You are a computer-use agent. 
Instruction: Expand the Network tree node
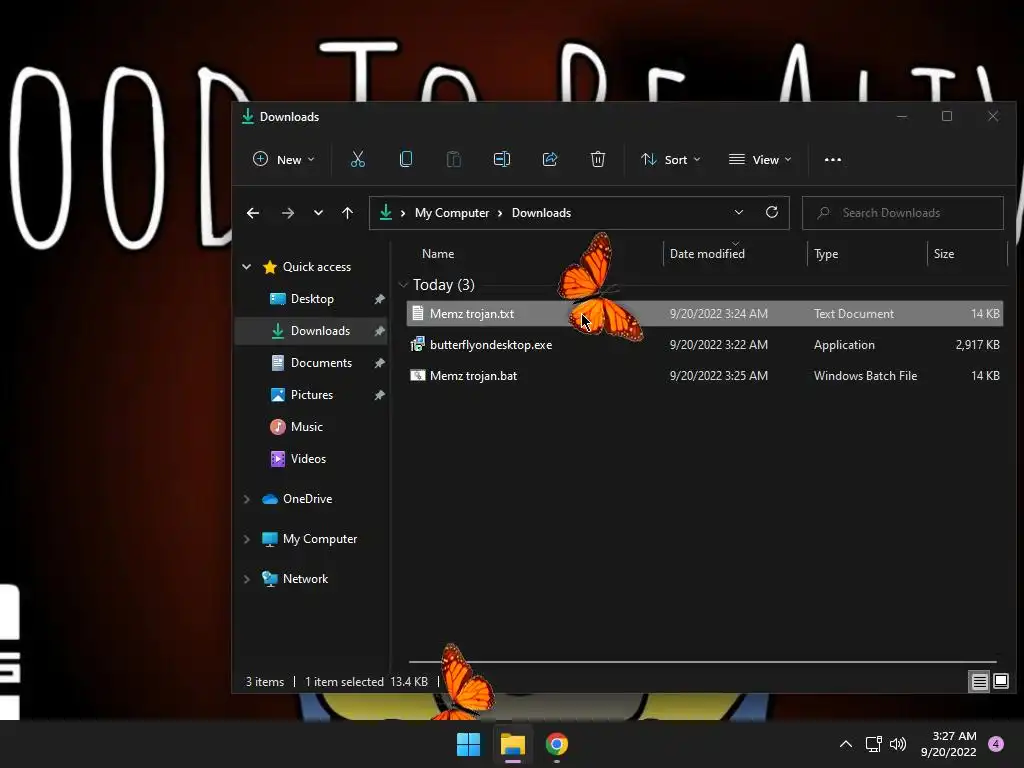click(247, 579)
